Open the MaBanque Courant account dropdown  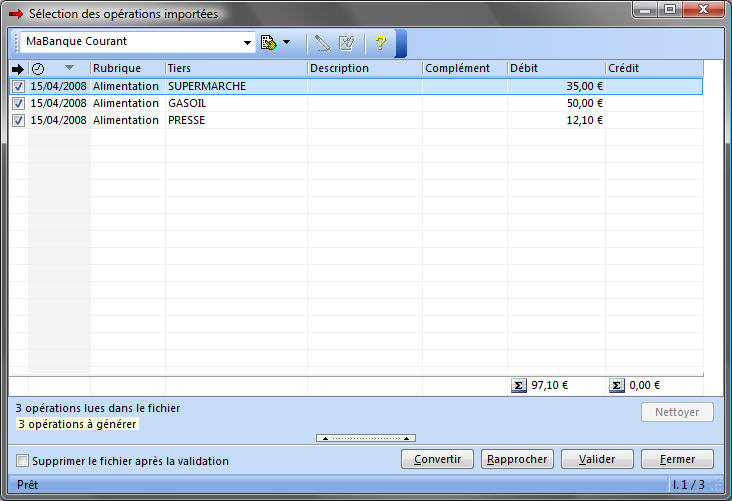[x=248, y=43]
